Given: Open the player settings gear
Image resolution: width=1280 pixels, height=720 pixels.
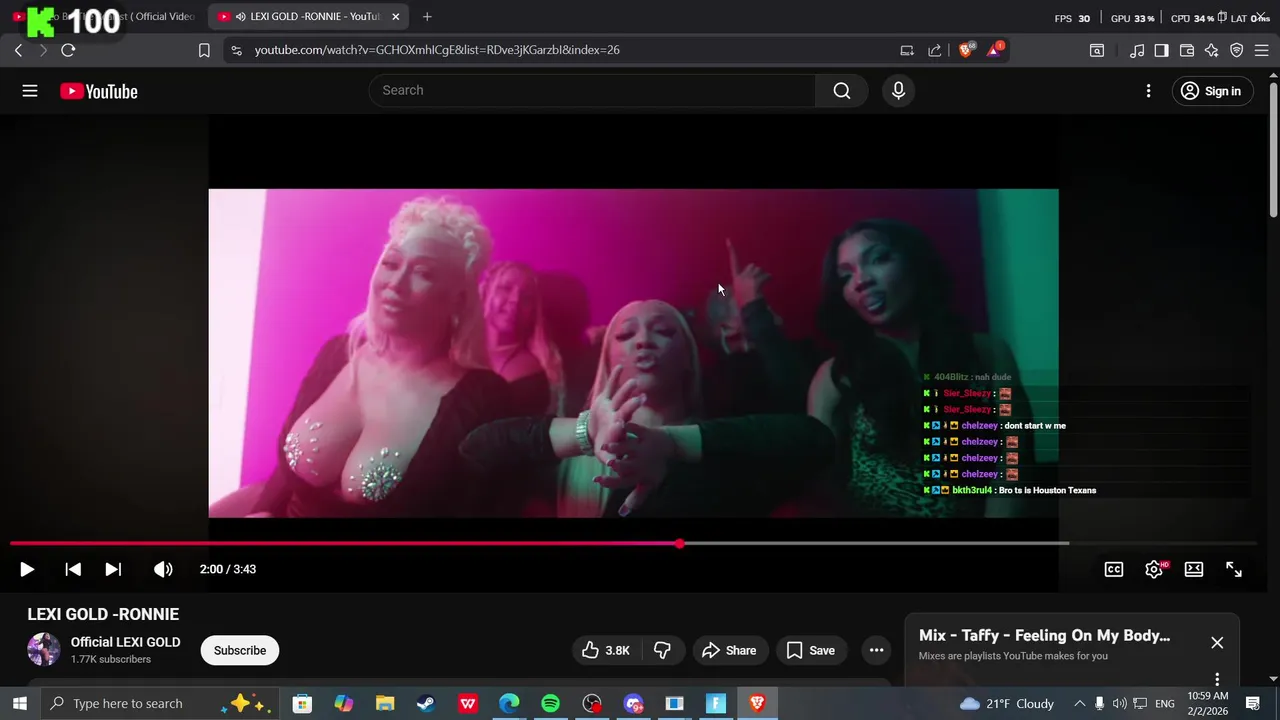Looking at the screenshot, I should [1154, 569].
